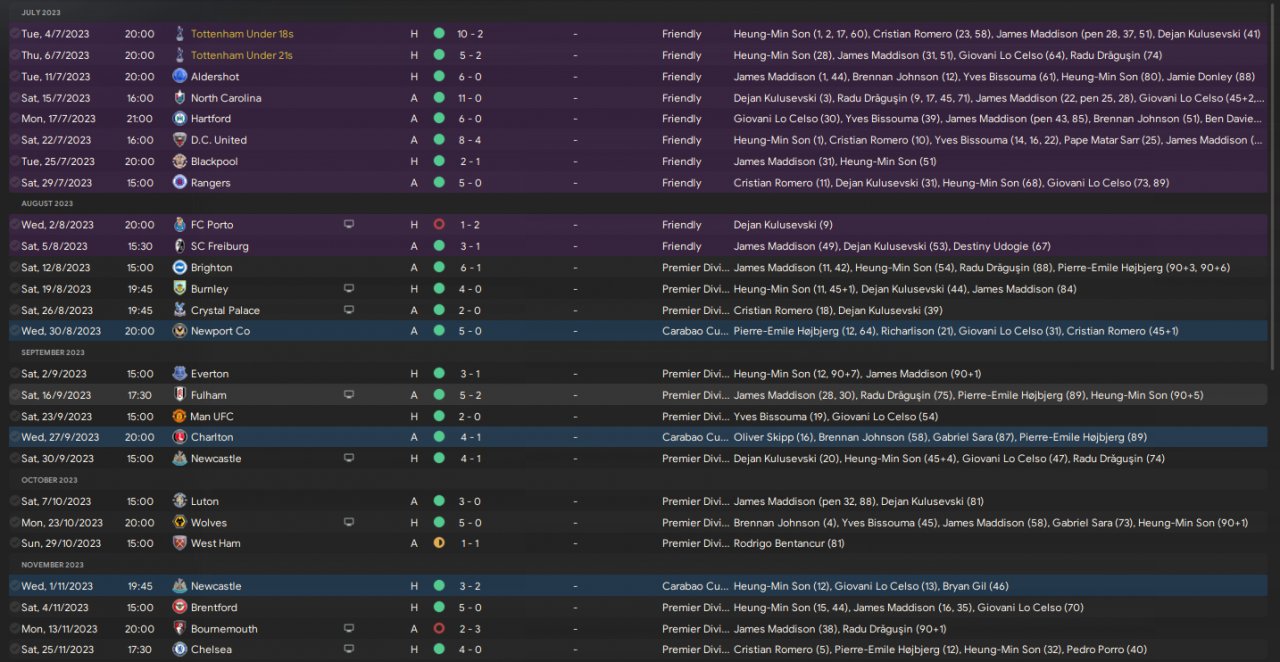The height and width of the screenshot is (662, 1280).
Task: Click the Dejan Kulusevski (9) scorer text
Action: 783,225
